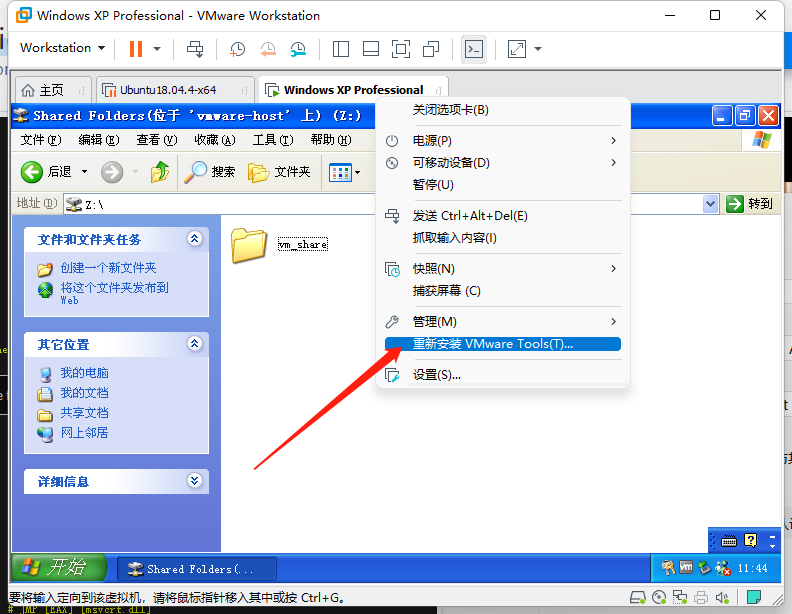This screenshot has width=792, height=614.
Task: Open 共享文档 link
Action: point(84,413)
